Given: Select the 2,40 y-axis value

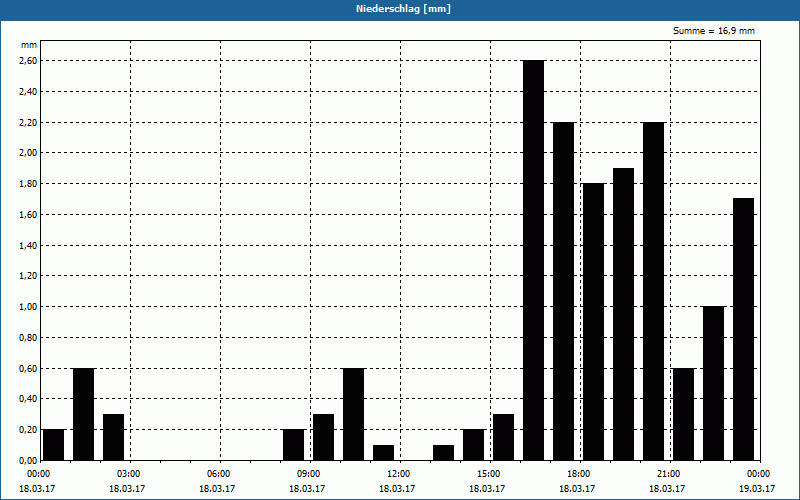Looking at the screenshot, I should click(29, 92).
